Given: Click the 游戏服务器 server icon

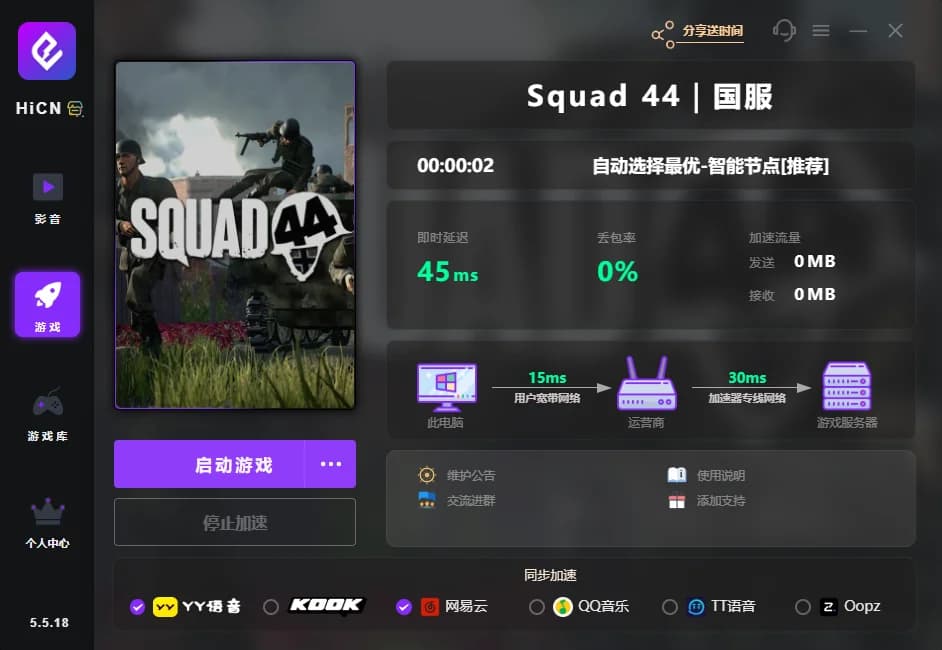Looking at the screenshot, I should point(846,386).
